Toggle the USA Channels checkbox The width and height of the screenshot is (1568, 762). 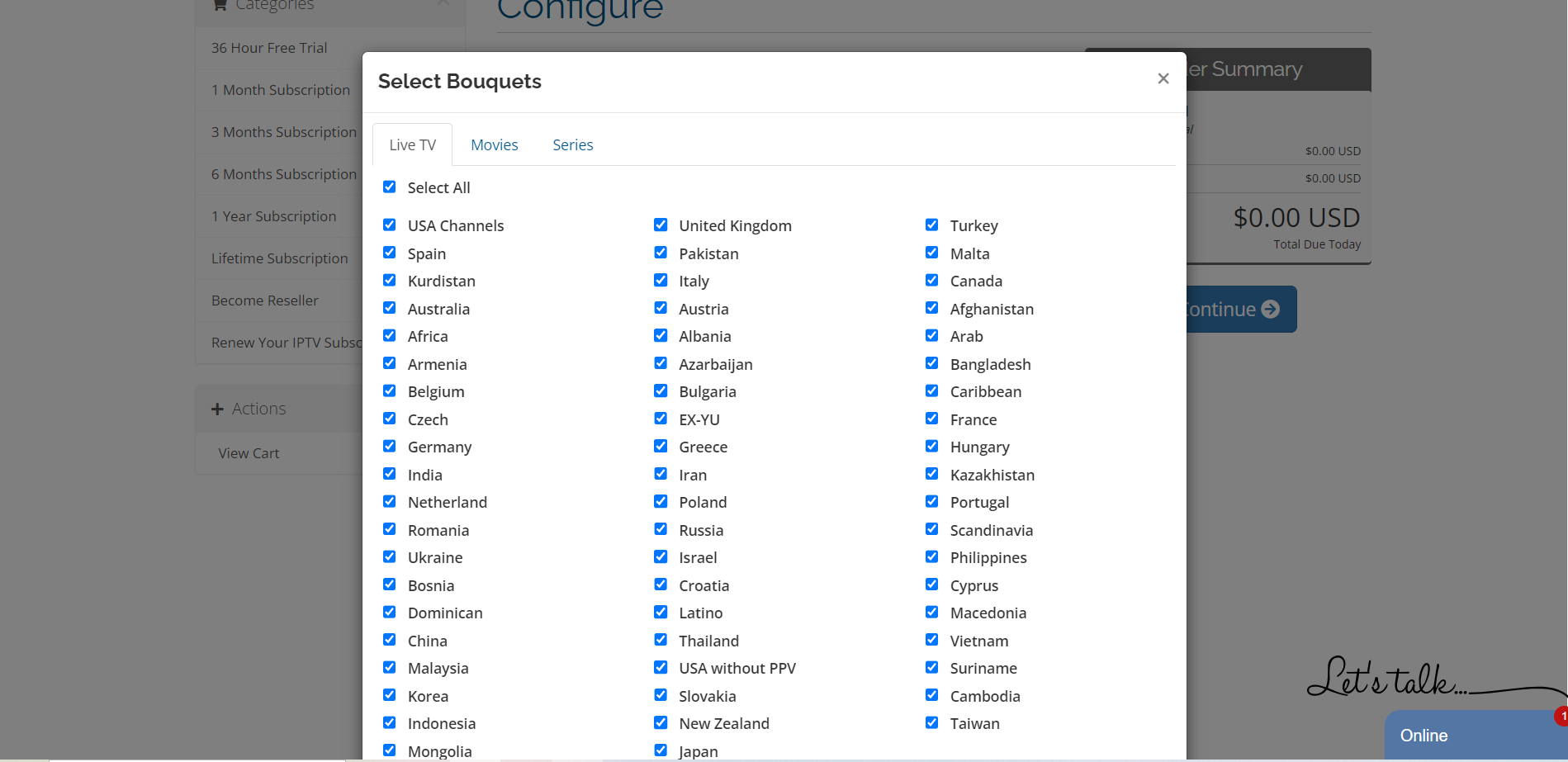tap(390, 225)
